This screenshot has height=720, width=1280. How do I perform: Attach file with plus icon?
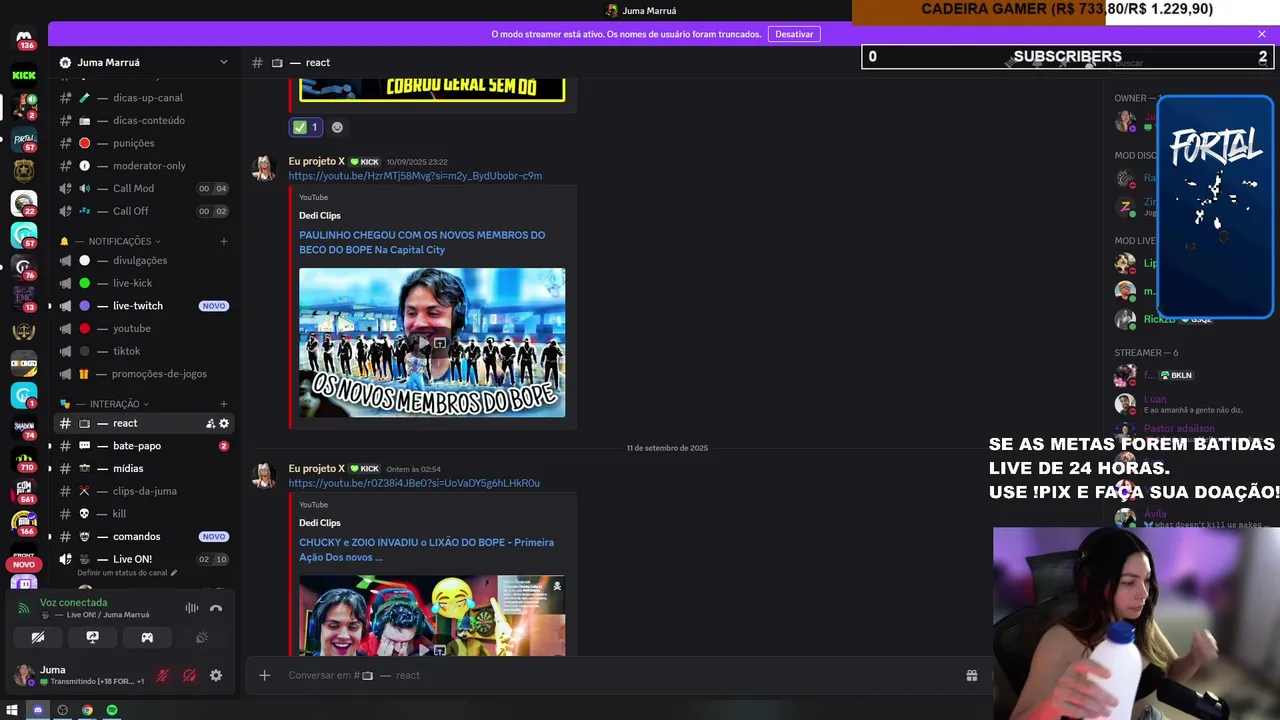tap(265, 676)
